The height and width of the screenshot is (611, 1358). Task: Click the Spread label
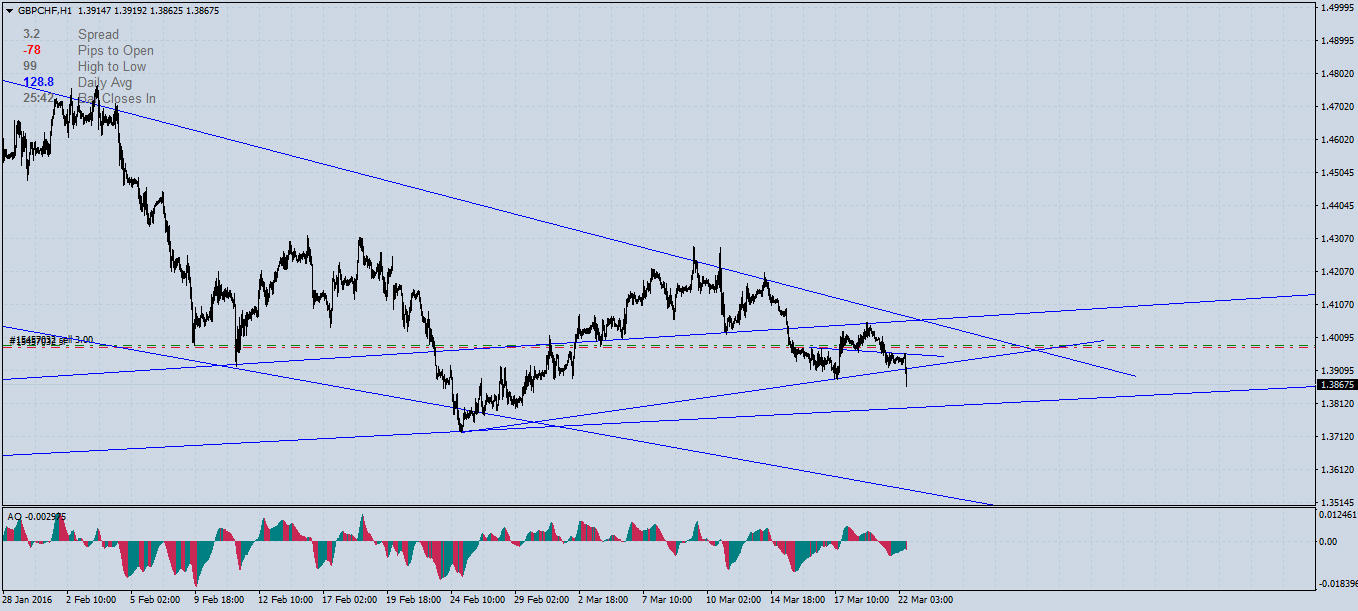click(x=98, y=35)
